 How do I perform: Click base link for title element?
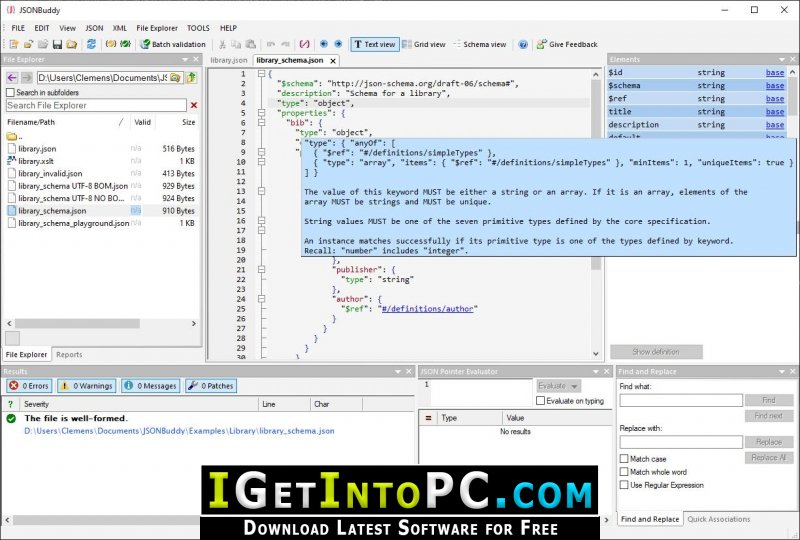(x=774, y=112)
